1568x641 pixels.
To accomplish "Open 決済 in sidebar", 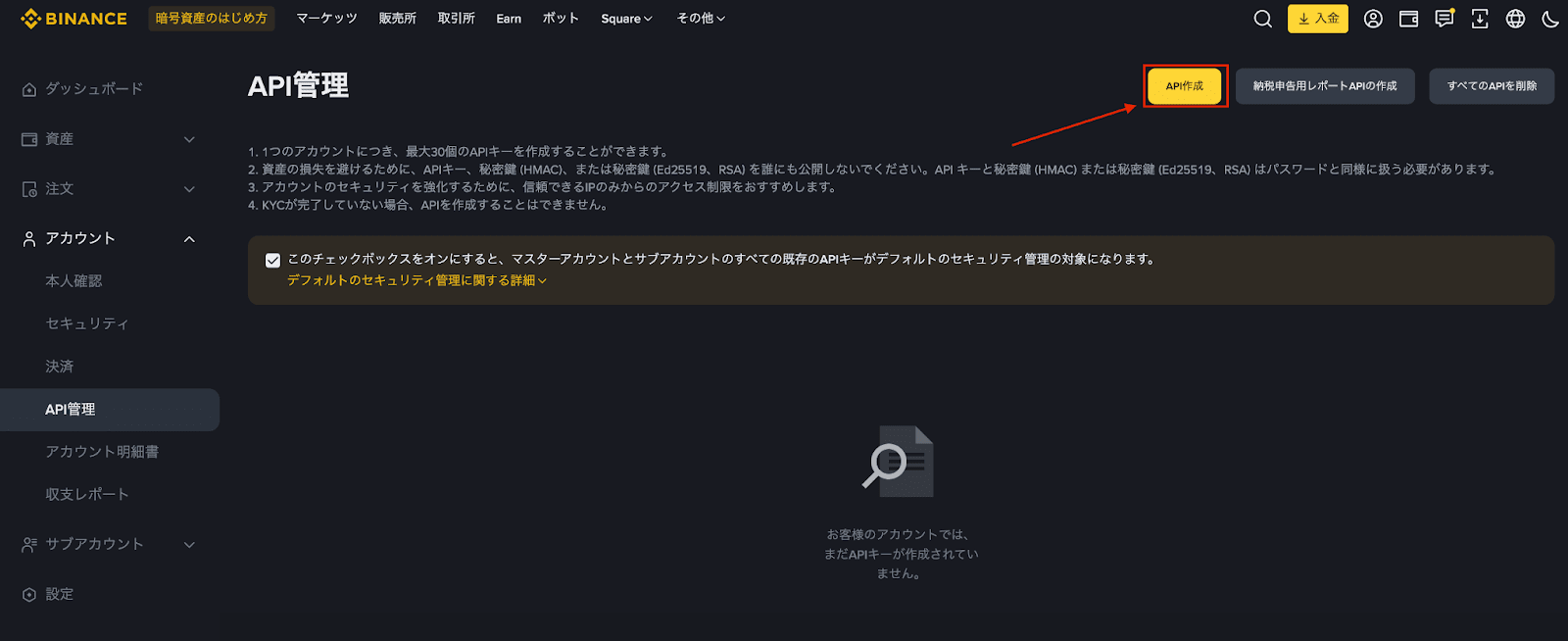I will point(59,367).
